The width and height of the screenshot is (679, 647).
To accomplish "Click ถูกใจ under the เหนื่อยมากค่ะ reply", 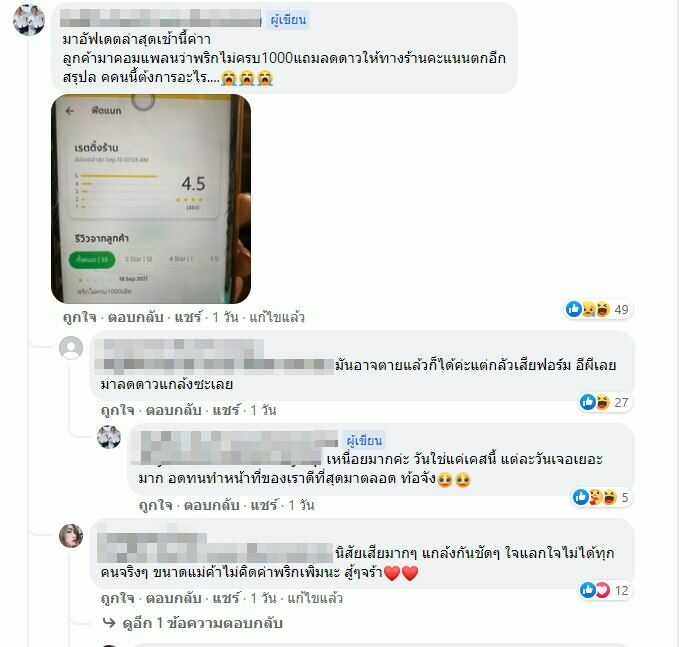I will [x=155, y=505].
